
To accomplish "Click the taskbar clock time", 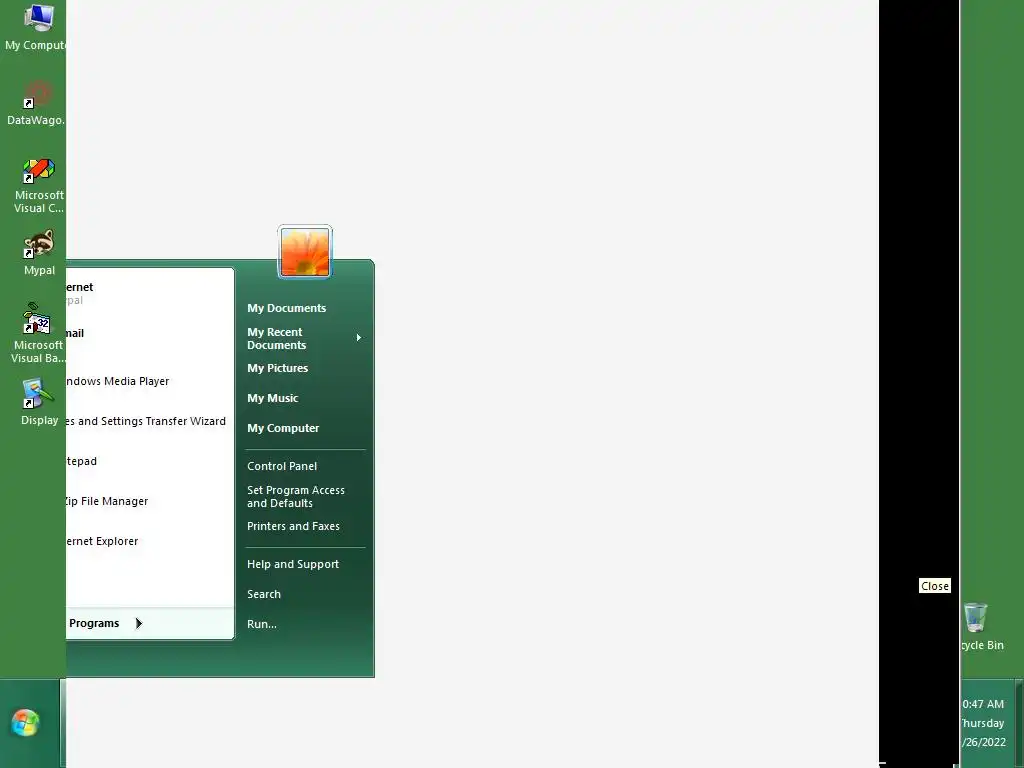I will (983, 704).
